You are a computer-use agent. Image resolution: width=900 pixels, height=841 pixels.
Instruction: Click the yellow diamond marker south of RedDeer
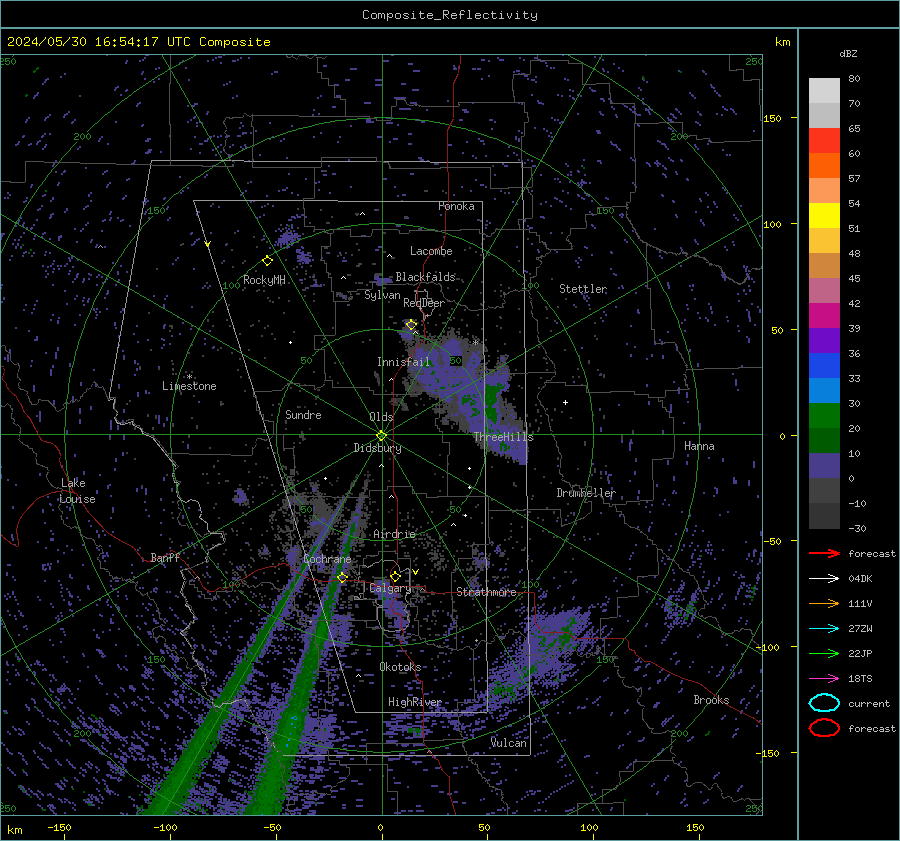[x=411, y=325]
